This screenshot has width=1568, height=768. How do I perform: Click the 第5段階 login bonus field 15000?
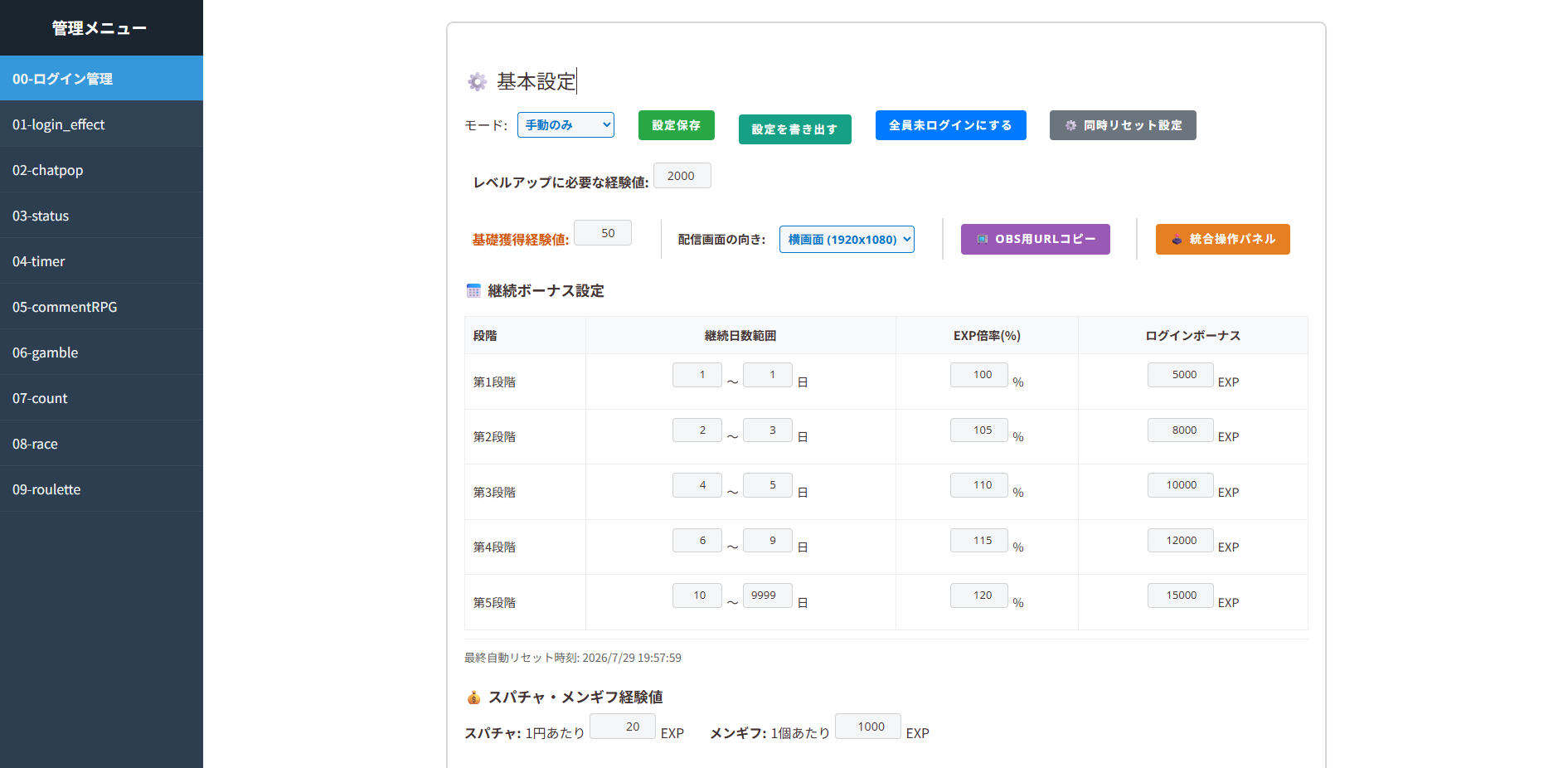(x=1181, y=595)
